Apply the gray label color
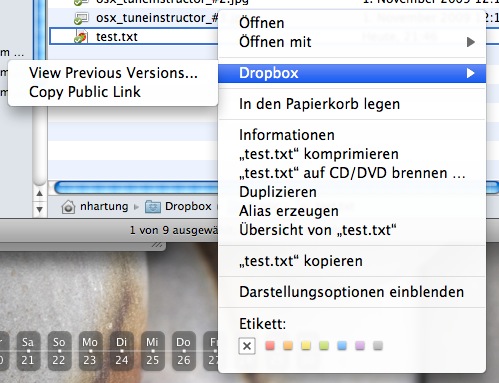 point(378,346)
